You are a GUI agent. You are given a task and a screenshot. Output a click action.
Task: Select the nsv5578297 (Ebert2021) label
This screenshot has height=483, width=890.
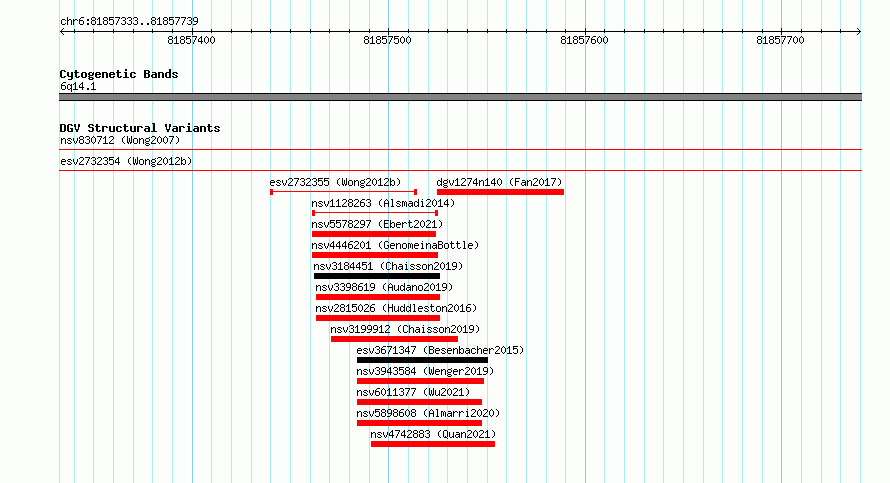[377, 224]
